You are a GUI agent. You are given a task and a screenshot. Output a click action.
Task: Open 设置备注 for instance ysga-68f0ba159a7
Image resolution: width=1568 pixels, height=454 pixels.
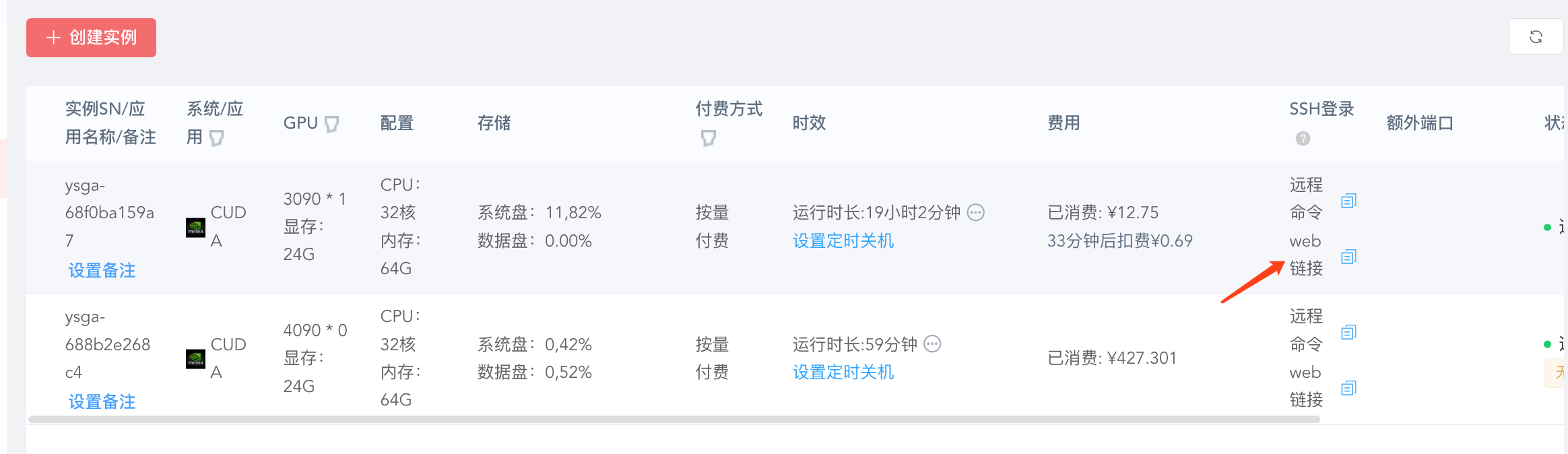point(101,270)
